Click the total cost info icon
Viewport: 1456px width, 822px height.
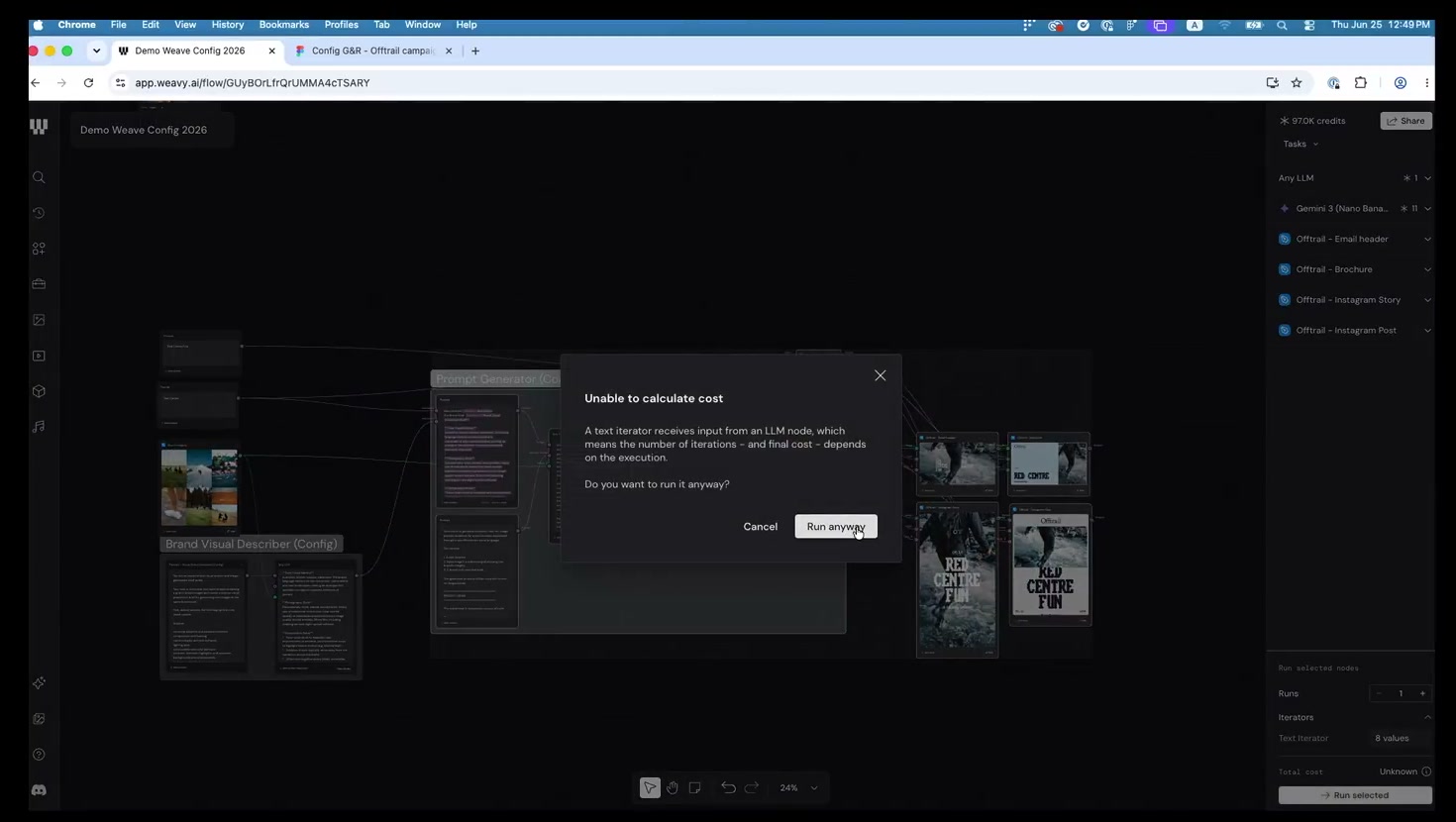[x=1426, y=771]
